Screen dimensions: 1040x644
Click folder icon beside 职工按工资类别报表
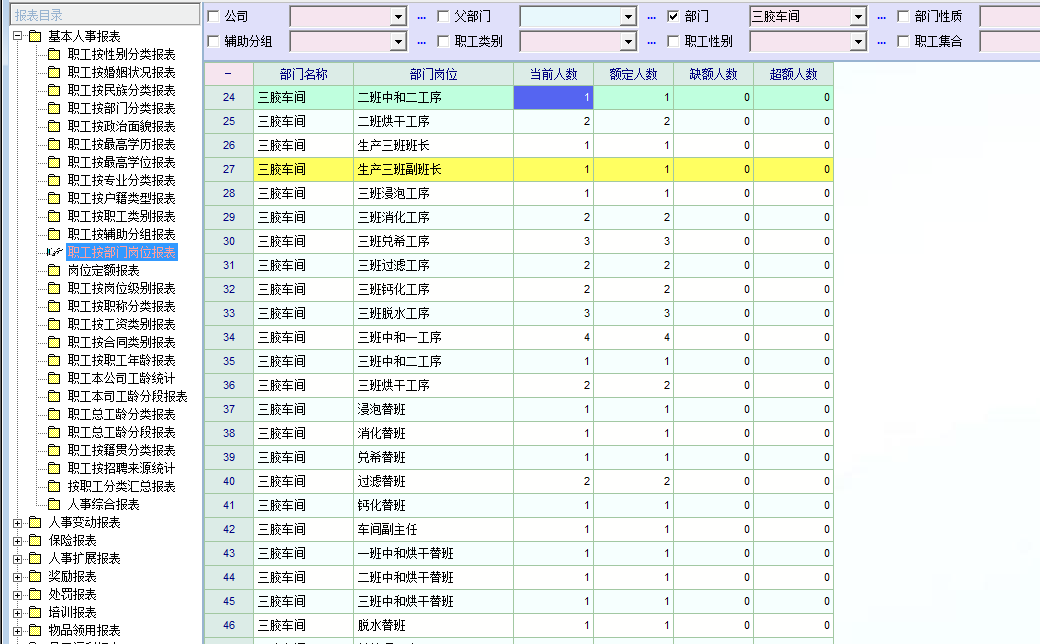(54, 324)
